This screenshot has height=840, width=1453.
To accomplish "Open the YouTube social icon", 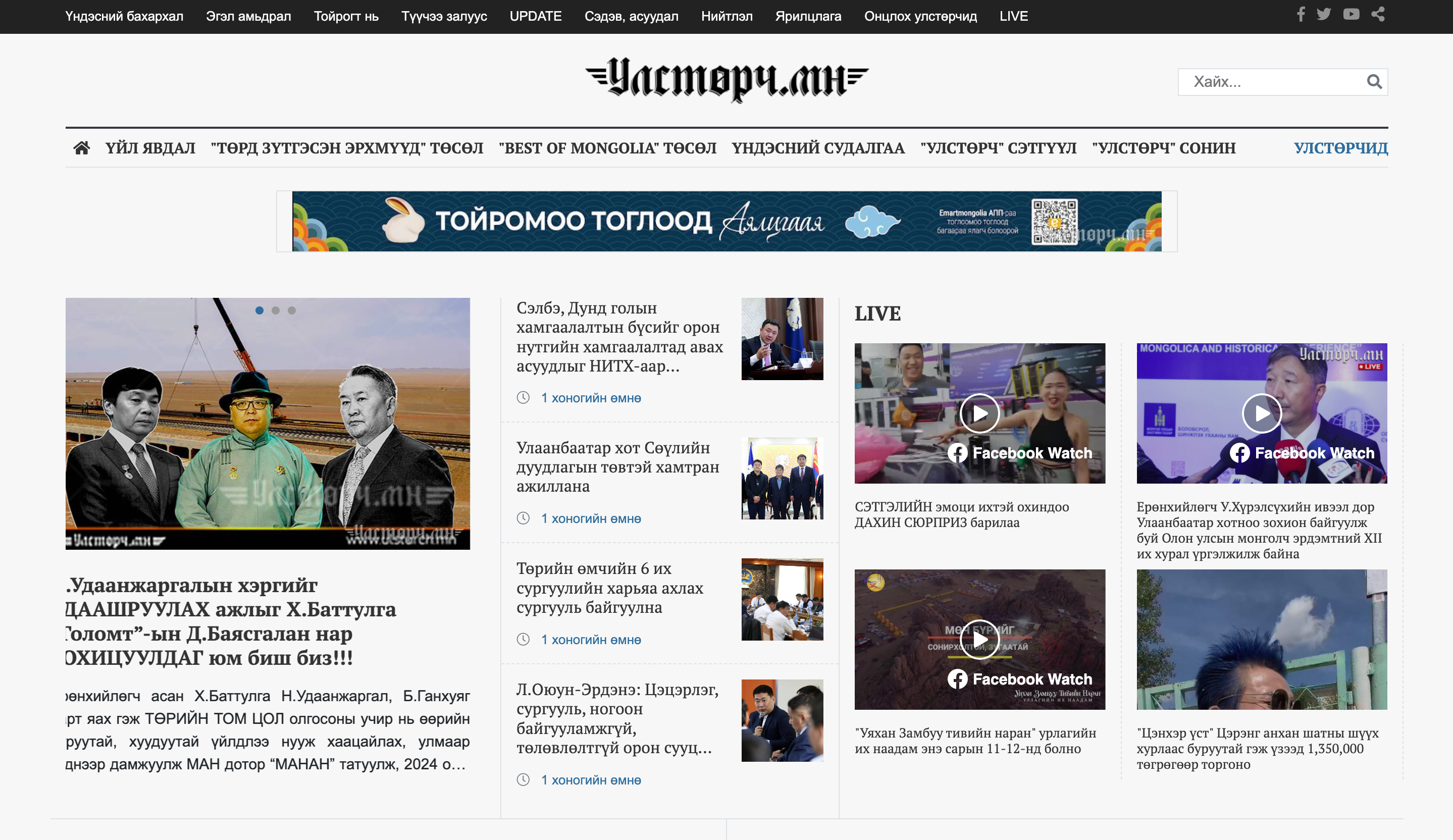I will (1351, 15).
